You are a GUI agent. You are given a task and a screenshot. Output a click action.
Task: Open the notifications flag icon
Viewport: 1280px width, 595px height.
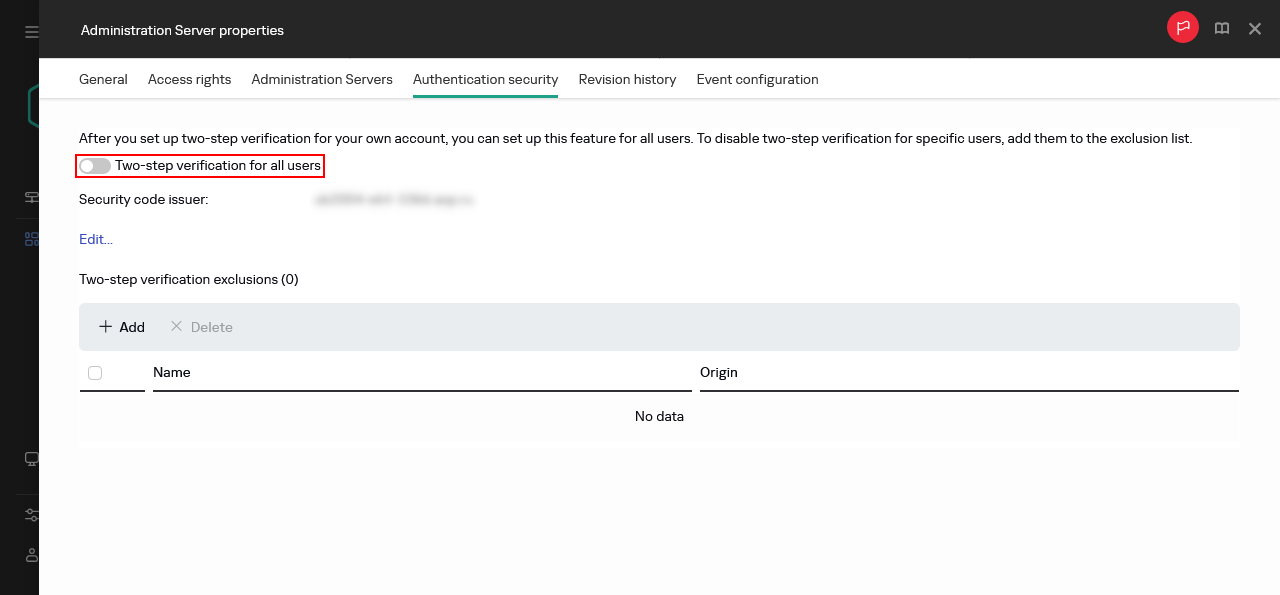click(x=1182, y=28)
